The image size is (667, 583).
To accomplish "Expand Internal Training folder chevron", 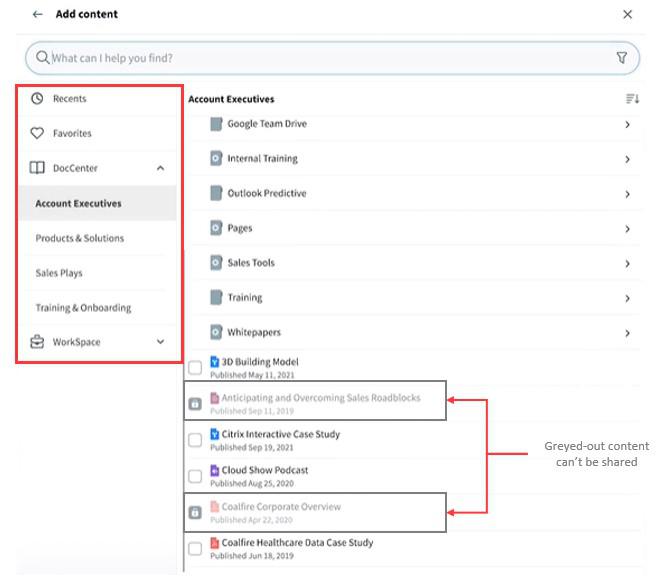I will [628, 159].
